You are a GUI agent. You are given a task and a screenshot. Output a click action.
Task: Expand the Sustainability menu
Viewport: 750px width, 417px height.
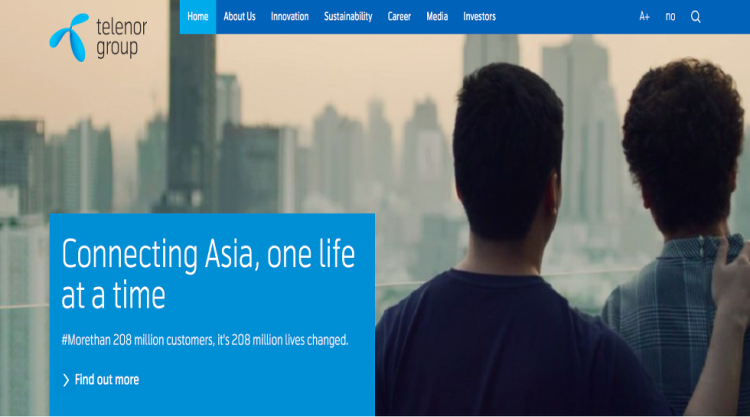pos(348,17)
